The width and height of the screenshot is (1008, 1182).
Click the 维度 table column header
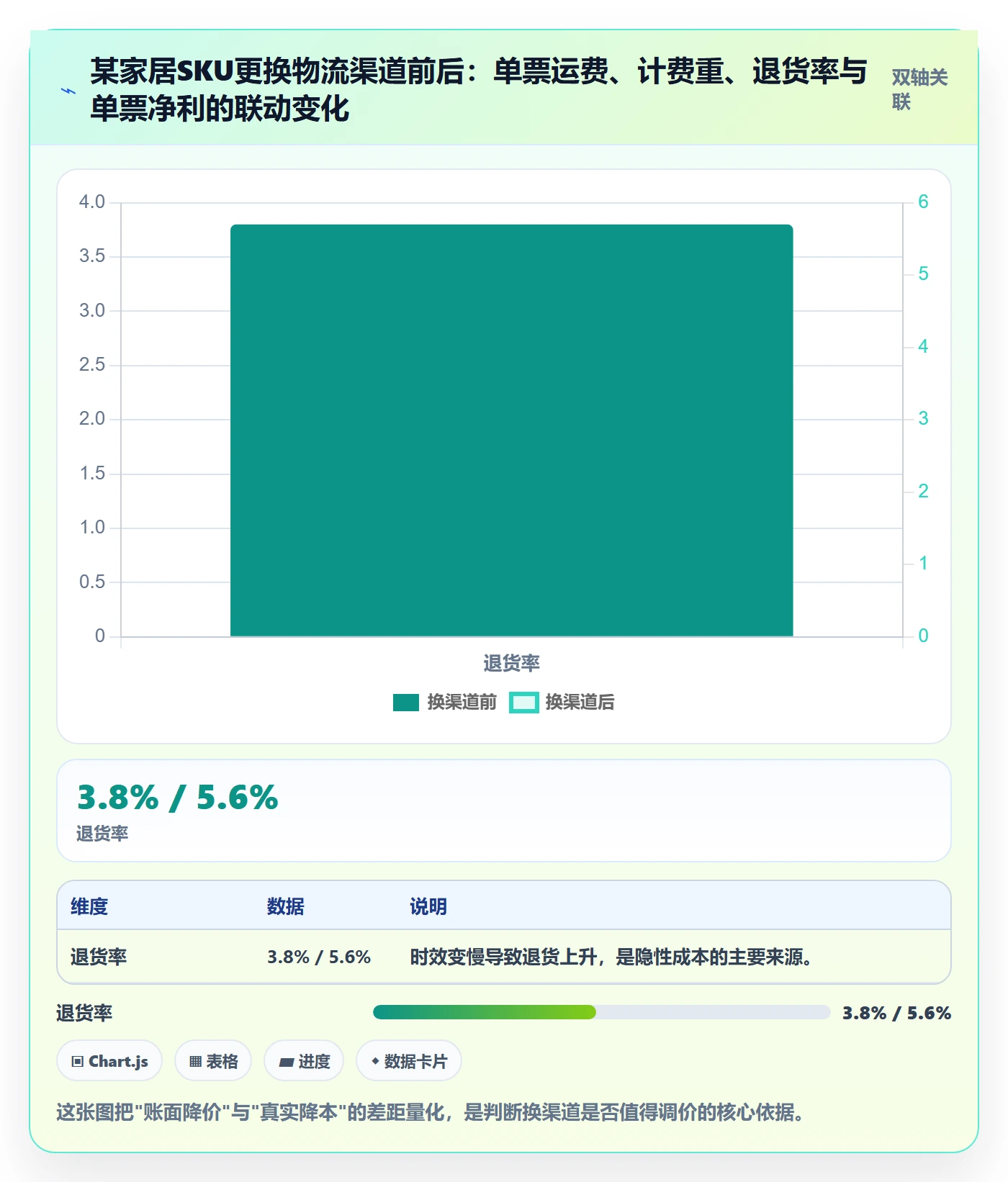pyautogui.click(x=89, y=906)
